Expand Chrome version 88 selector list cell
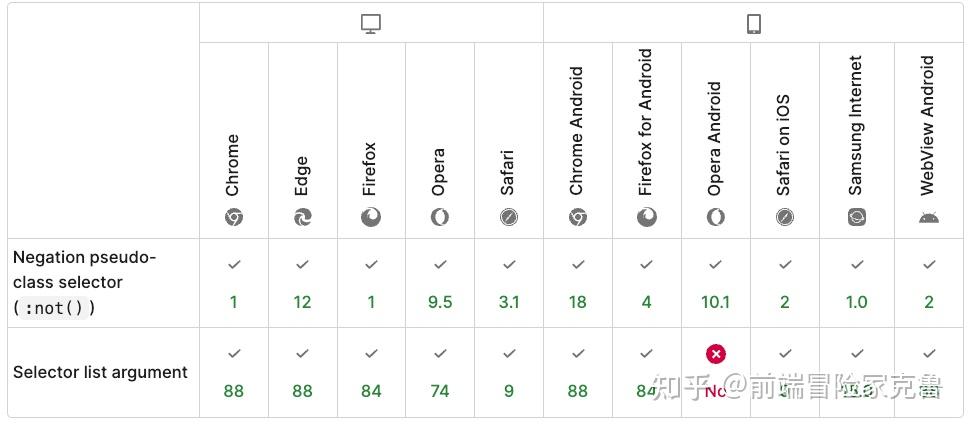 tap(233, 373)
